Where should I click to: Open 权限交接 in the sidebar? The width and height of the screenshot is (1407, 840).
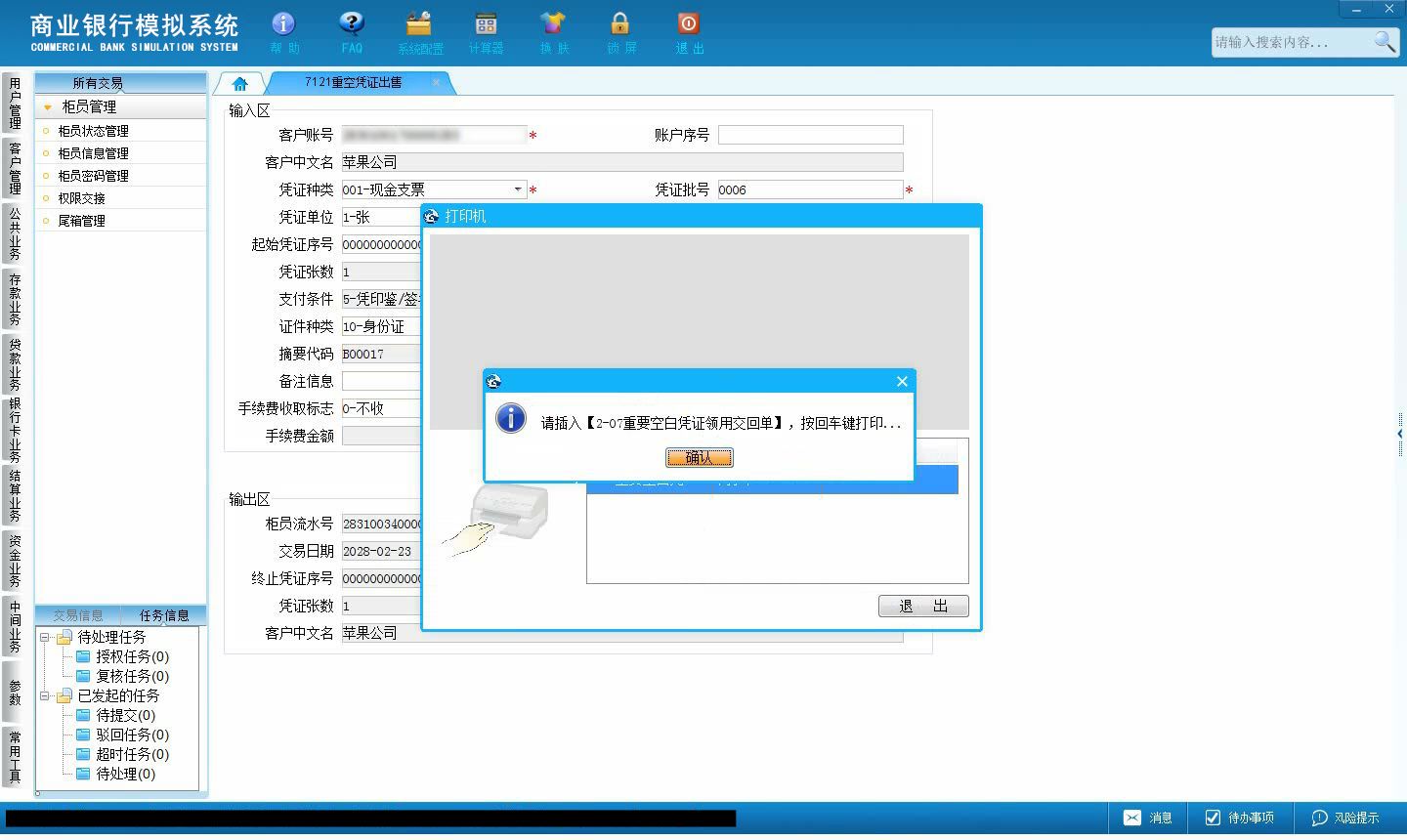tap(81, 198)
